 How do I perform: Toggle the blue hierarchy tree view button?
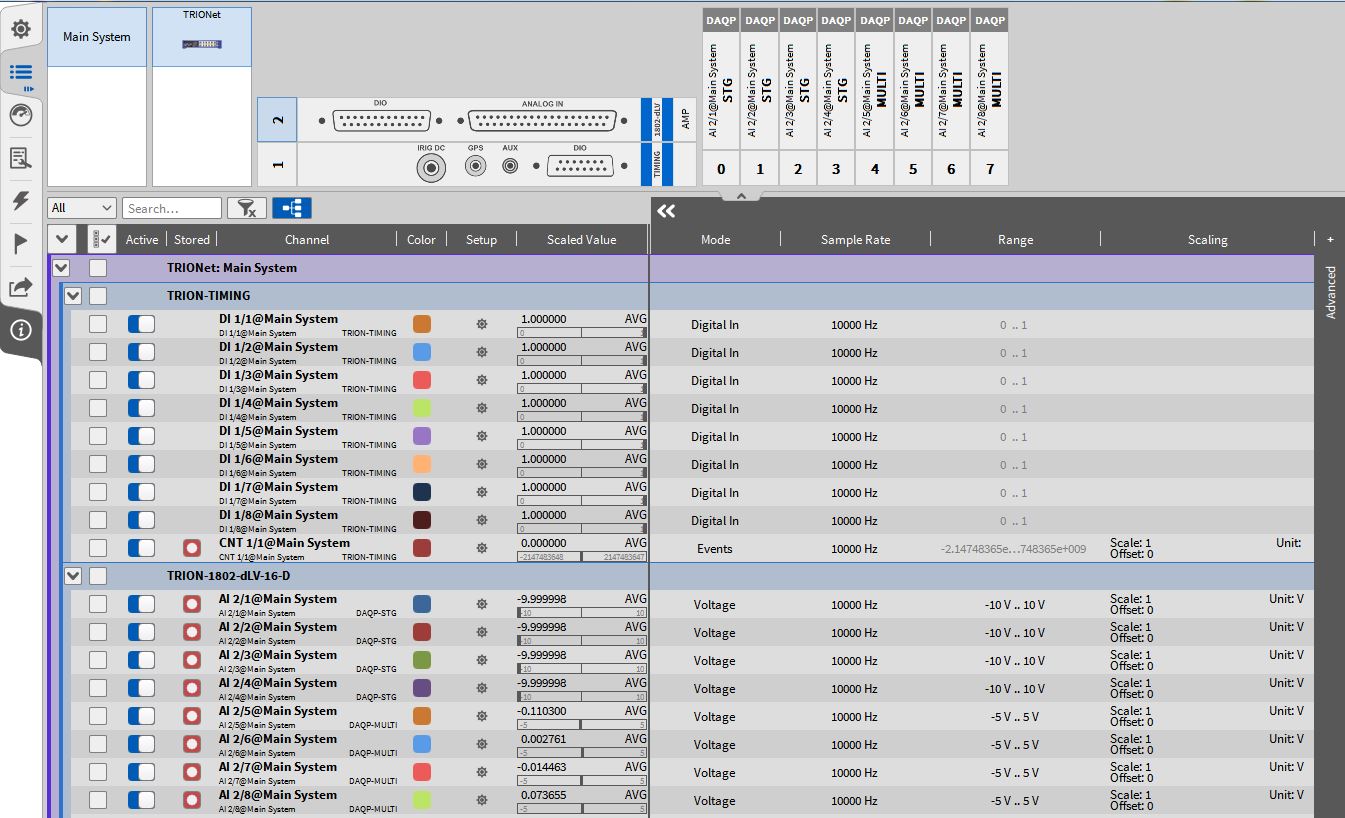pyautogui.click(x=292, y=208)
